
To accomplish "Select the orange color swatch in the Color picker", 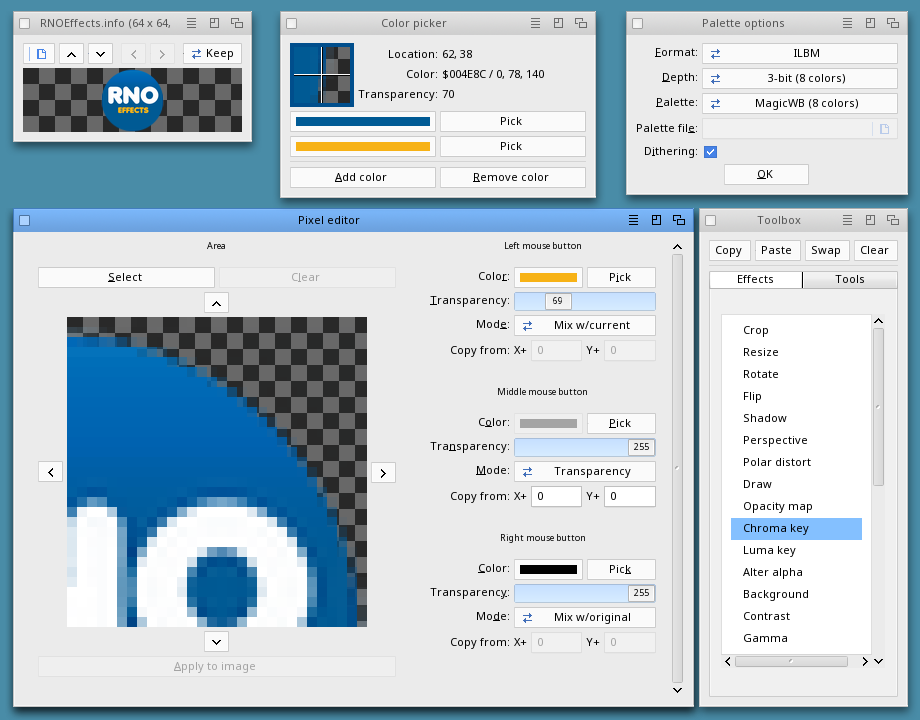I will (363, 146).
